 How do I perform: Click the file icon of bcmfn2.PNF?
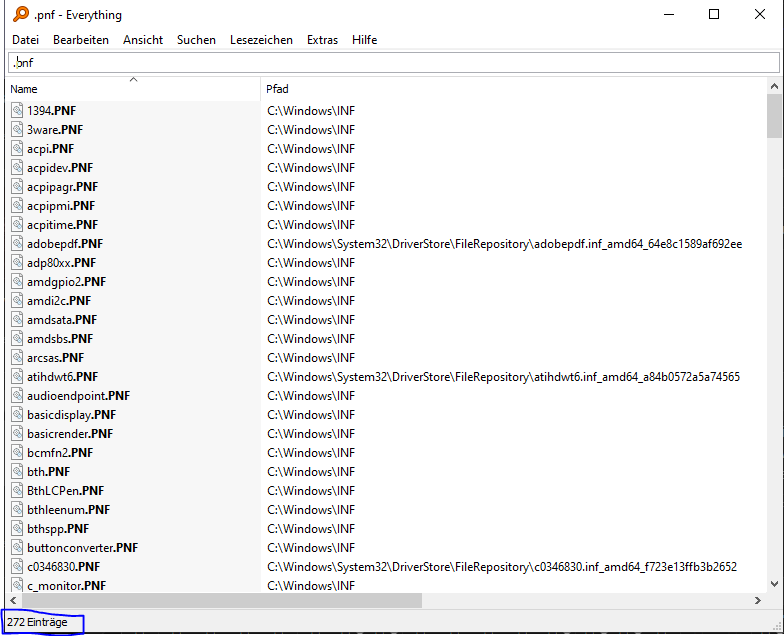click(x=18, y=452)
